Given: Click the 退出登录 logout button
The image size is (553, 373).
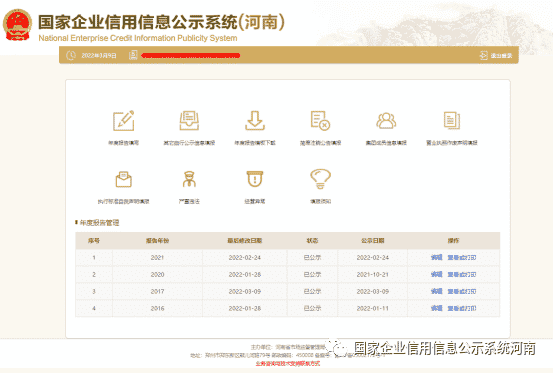Looking at the screenshot, I should coord(496,55).
